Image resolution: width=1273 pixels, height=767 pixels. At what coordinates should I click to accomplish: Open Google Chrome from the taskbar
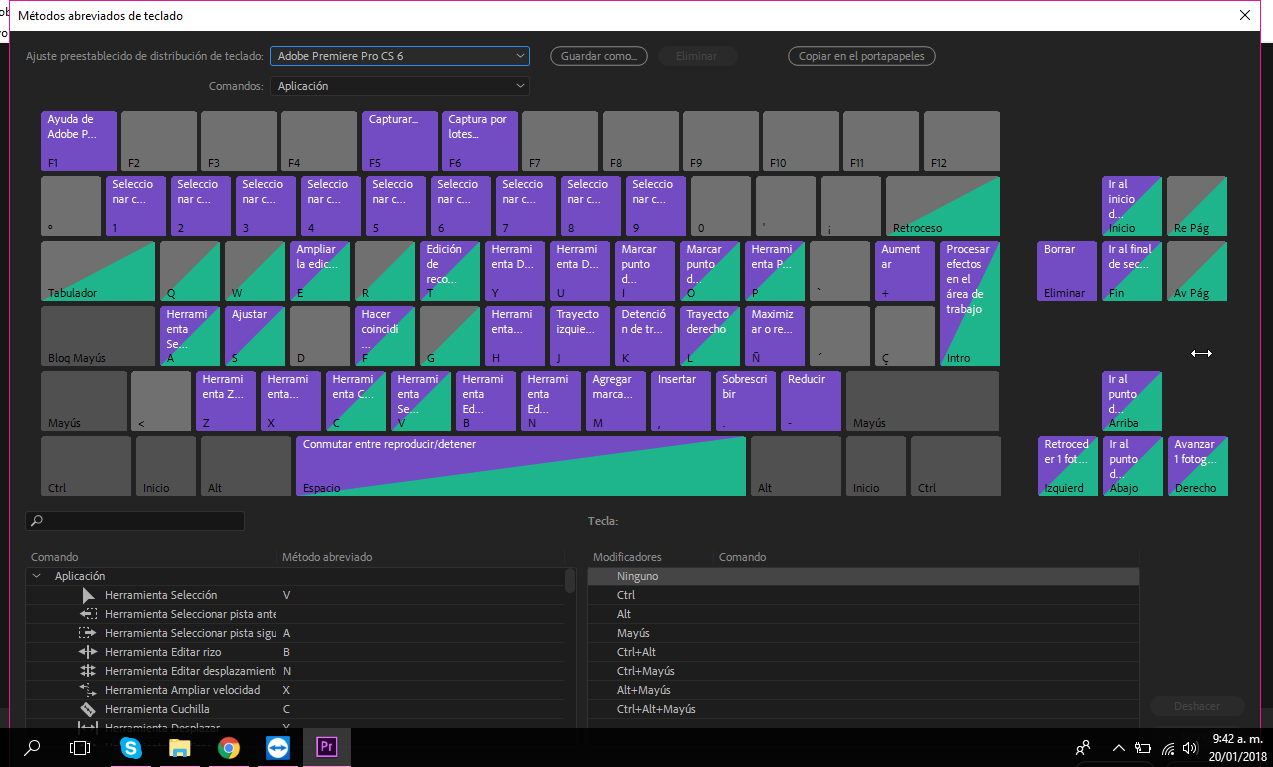[x=229, y=747]
